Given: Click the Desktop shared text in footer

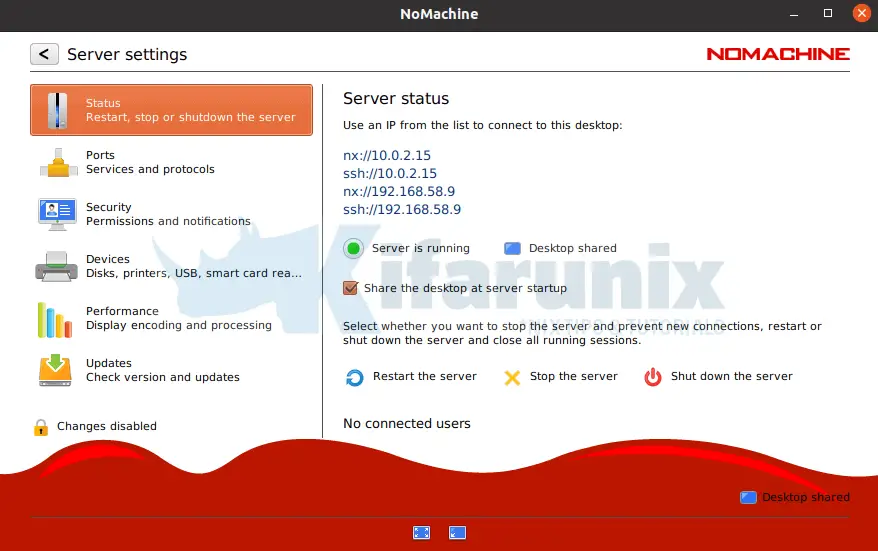Looking at the screenshot, I should (806, 497).
